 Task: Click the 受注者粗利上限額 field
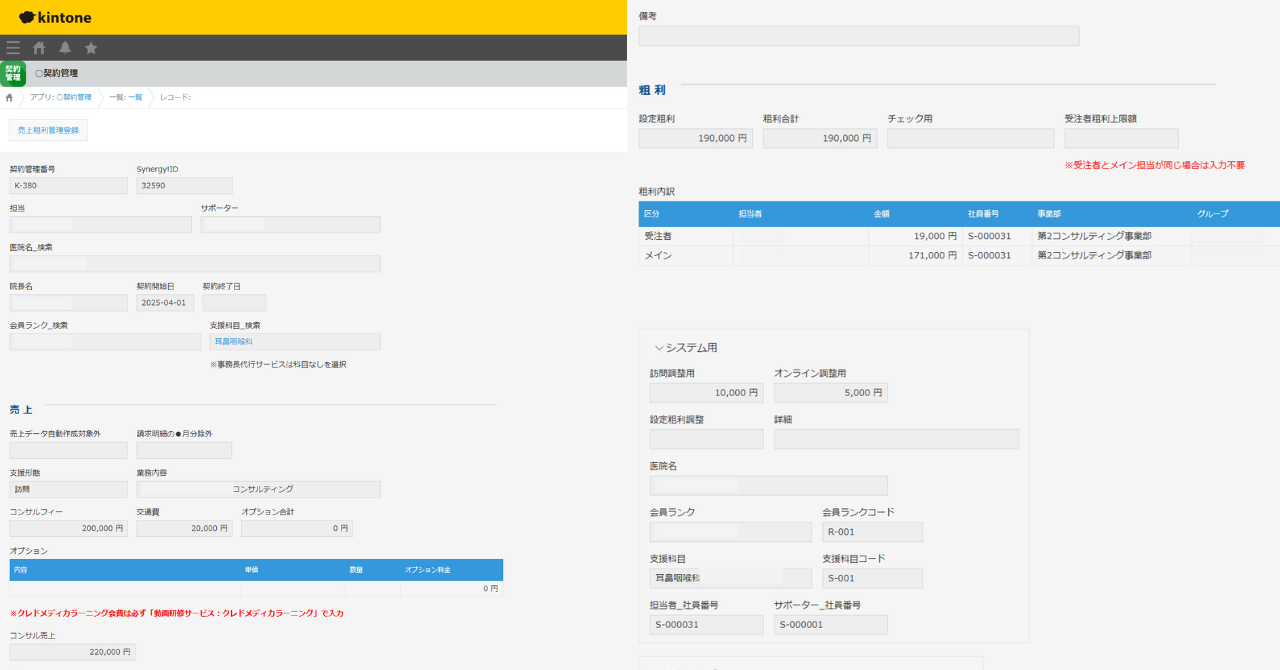click(x=1121, y=139)
